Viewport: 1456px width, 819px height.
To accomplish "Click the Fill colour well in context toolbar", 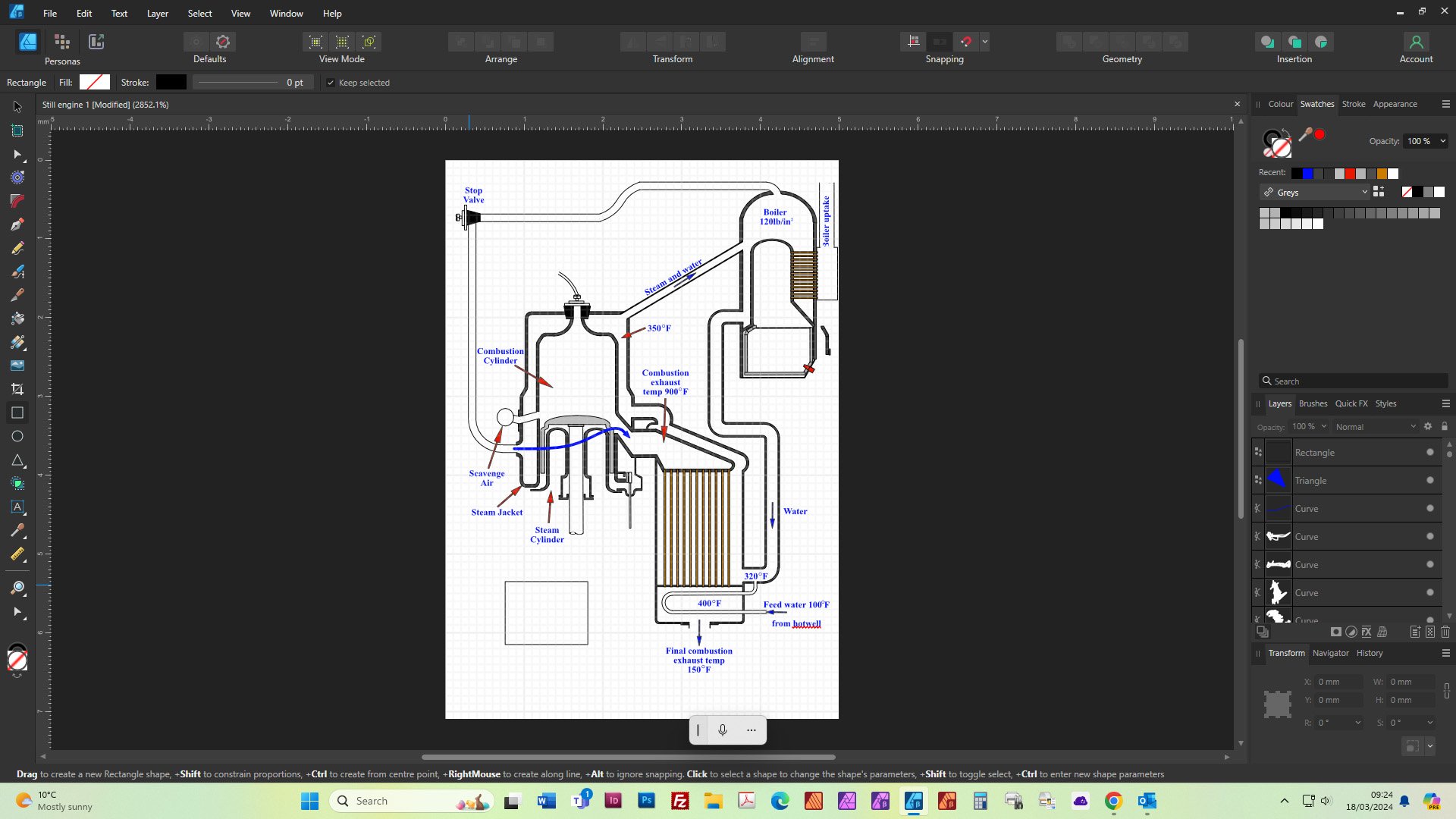I will pyautogui.click(x=95, y=83).
